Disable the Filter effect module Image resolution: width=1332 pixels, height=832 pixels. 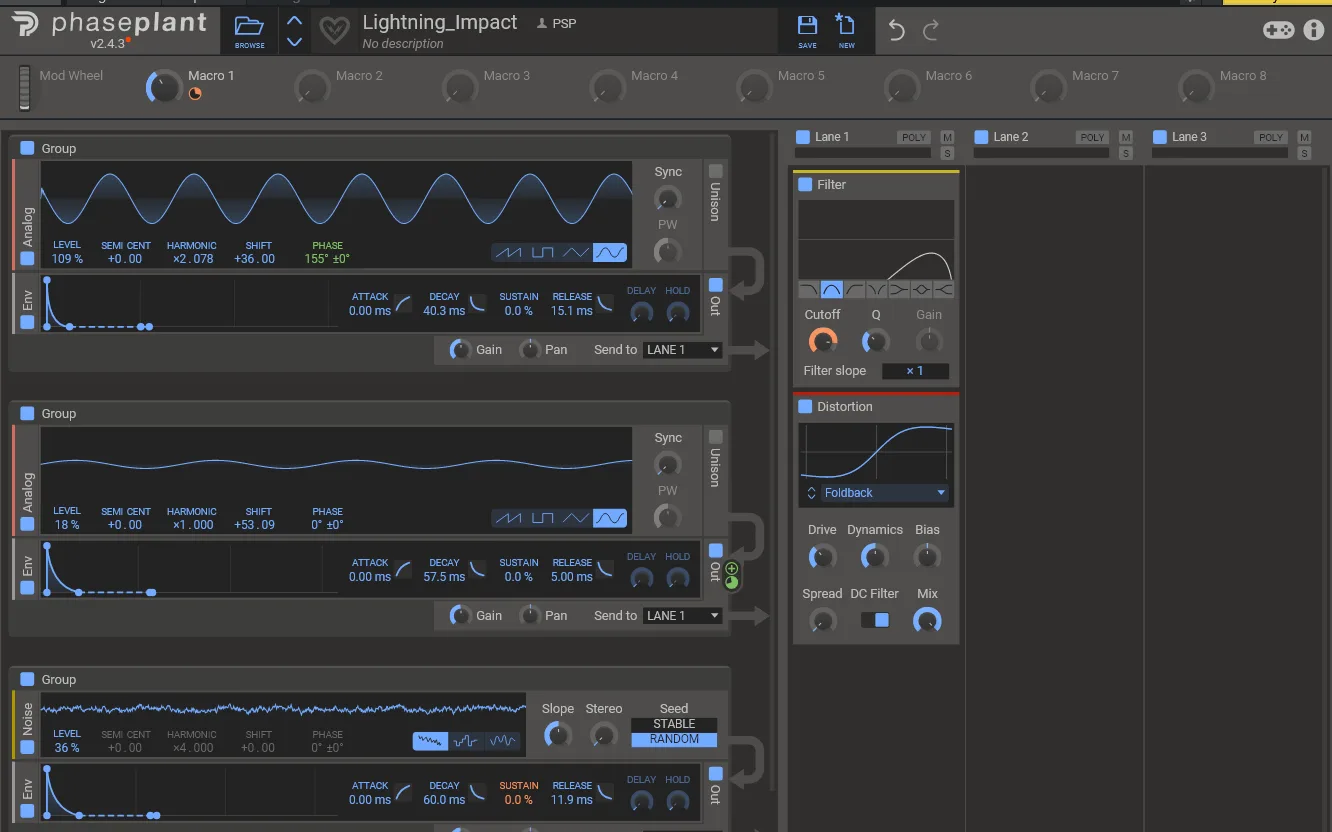point(805,185)
